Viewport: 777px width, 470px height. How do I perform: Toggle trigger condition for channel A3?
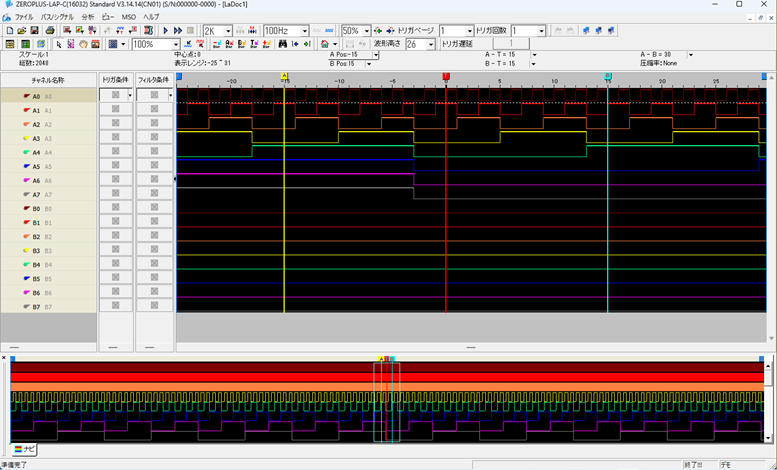[115, 137]
